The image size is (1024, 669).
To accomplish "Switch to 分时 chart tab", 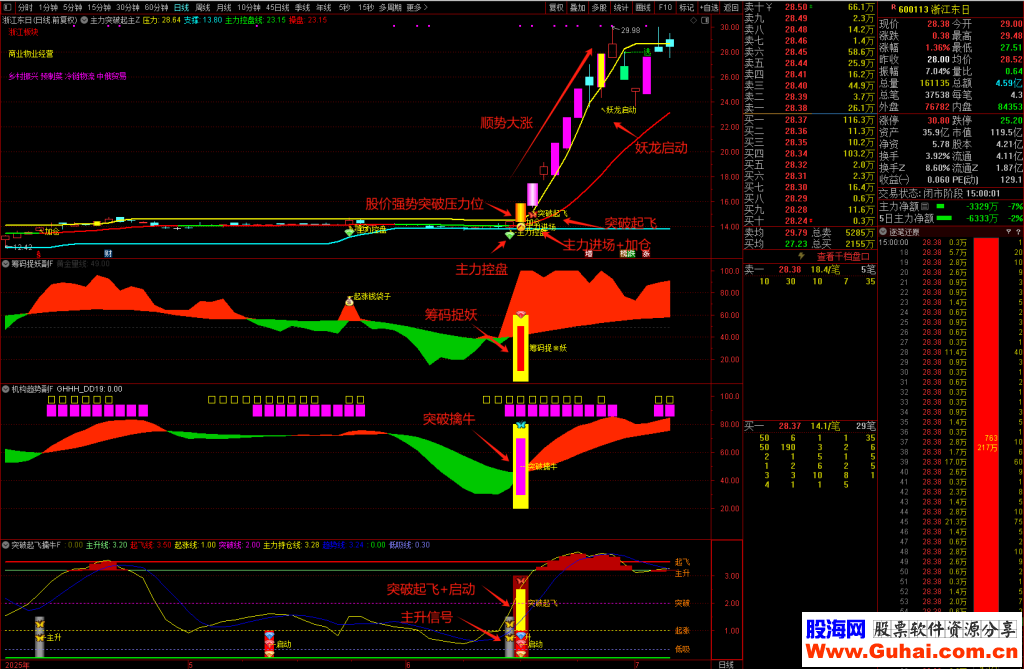I will pos(25,7).
